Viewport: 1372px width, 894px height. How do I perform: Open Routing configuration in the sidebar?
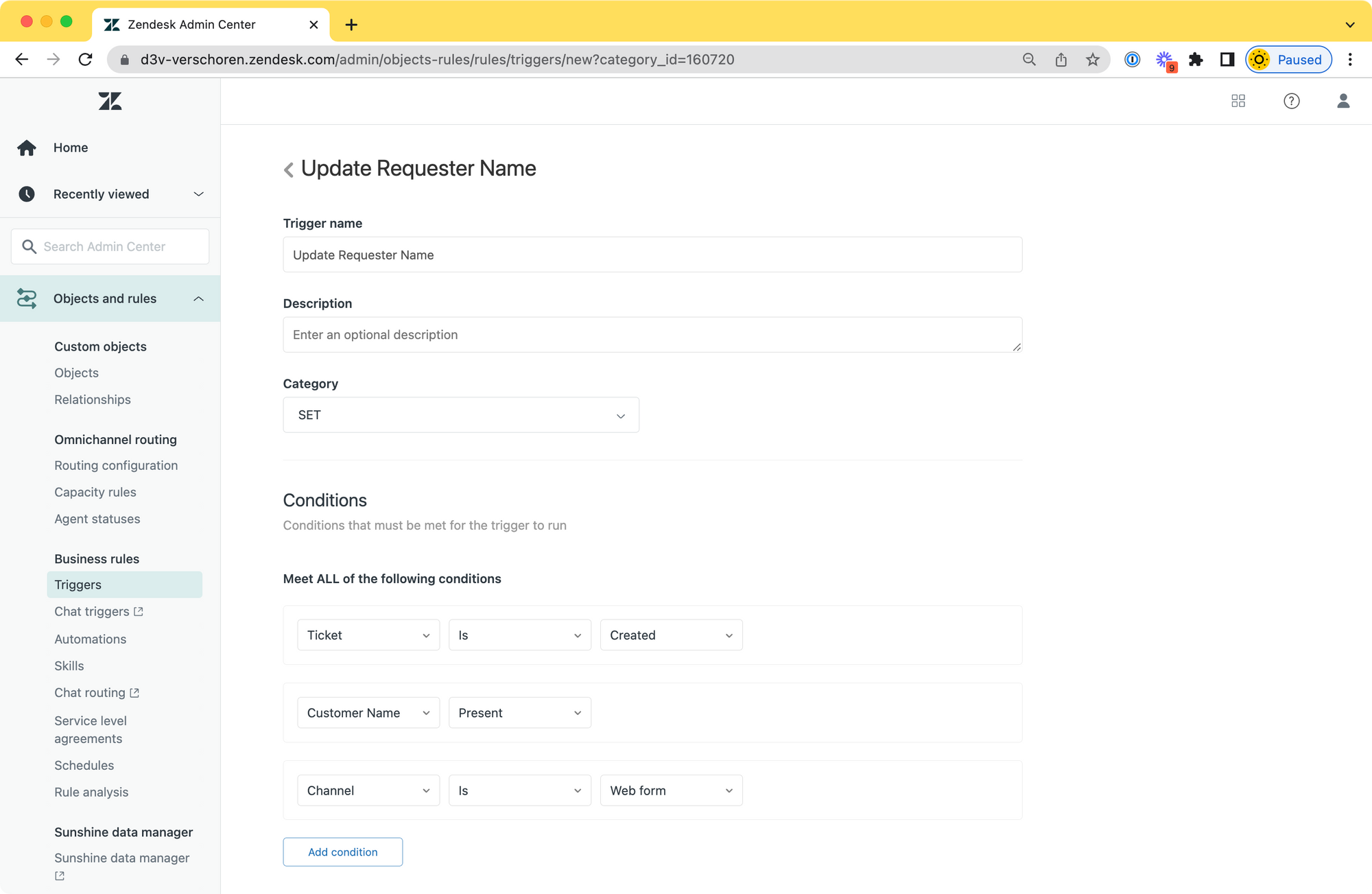tap(116, 465)
